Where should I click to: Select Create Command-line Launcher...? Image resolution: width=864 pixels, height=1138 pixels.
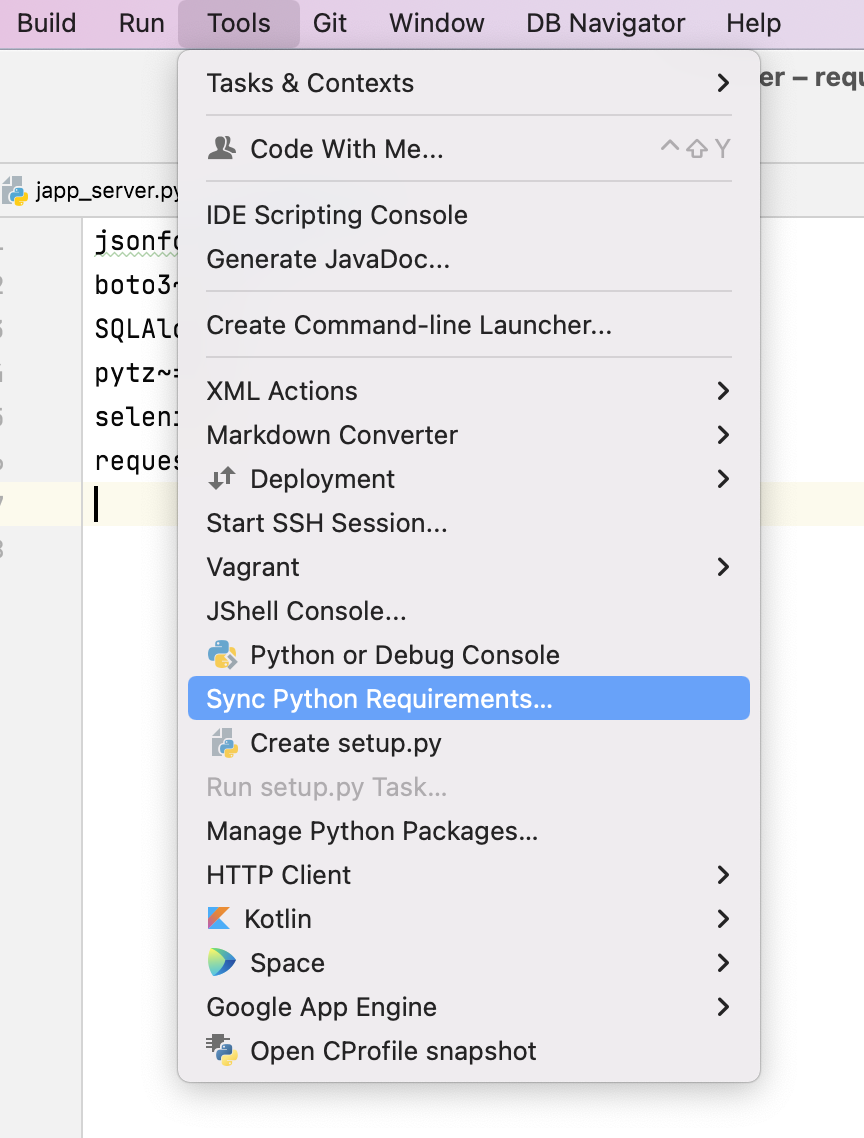469,324
